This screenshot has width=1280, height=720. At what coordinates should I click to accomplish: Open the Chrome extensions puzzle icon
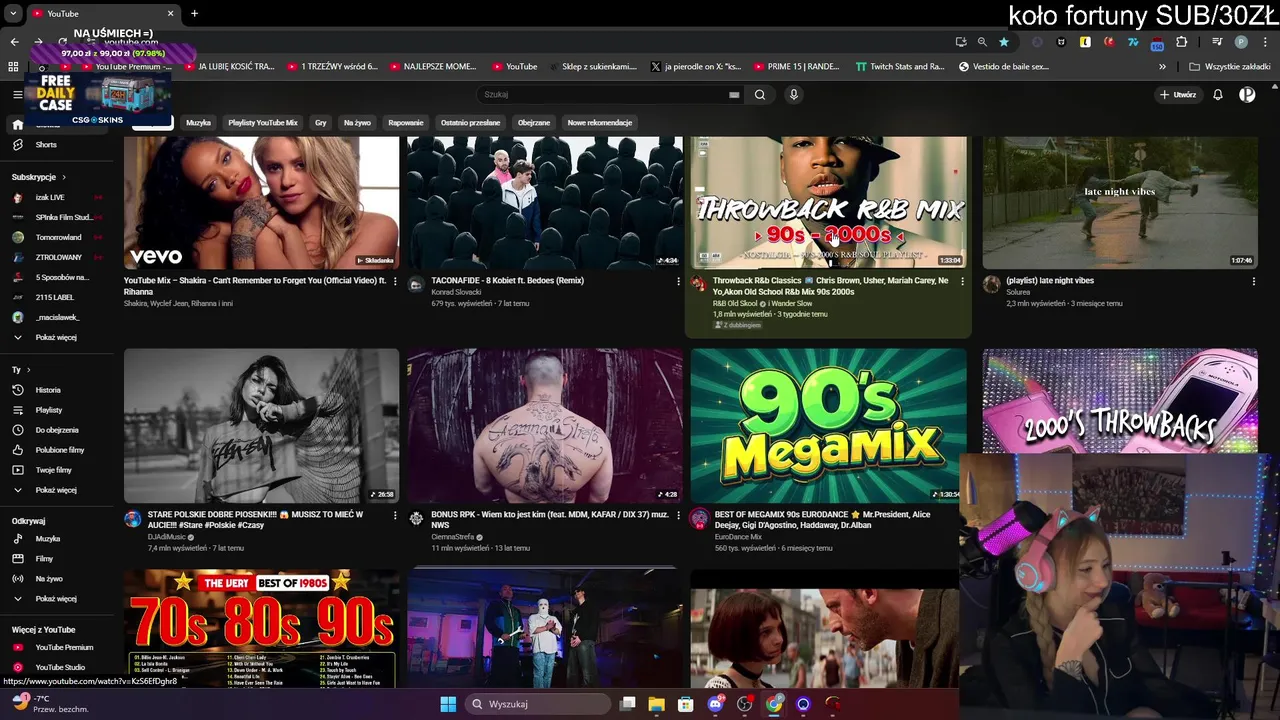coord(1182,42)
